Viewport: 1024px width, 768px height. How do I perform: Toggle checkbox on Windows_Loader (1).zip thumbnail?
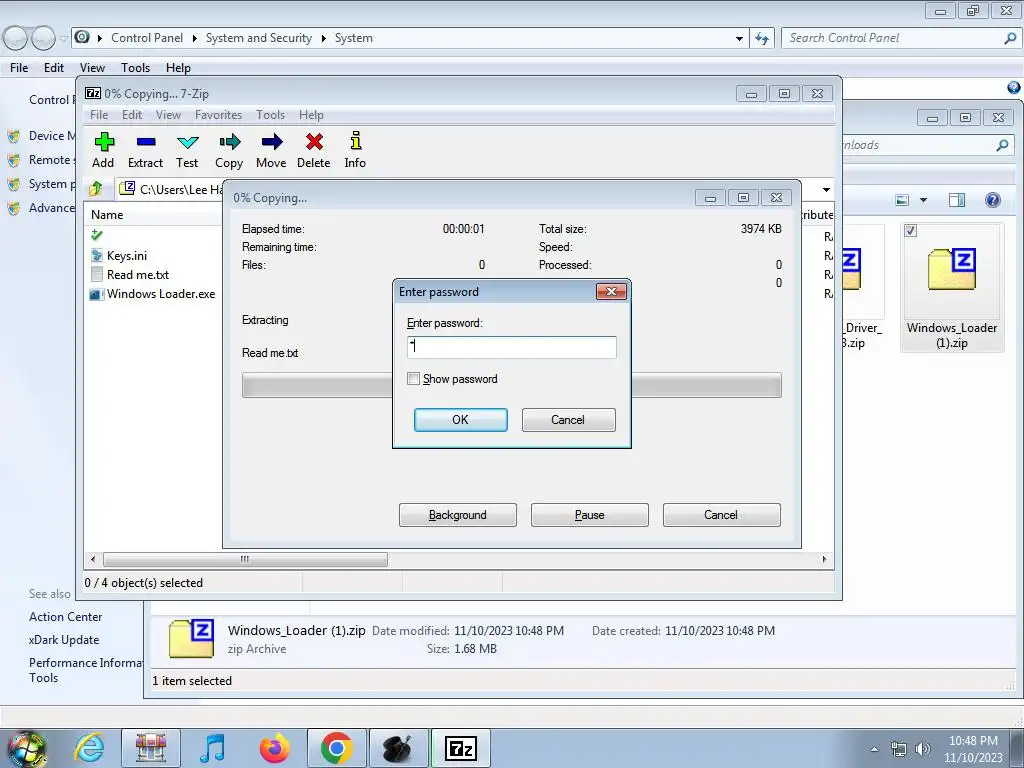[911, 231]
